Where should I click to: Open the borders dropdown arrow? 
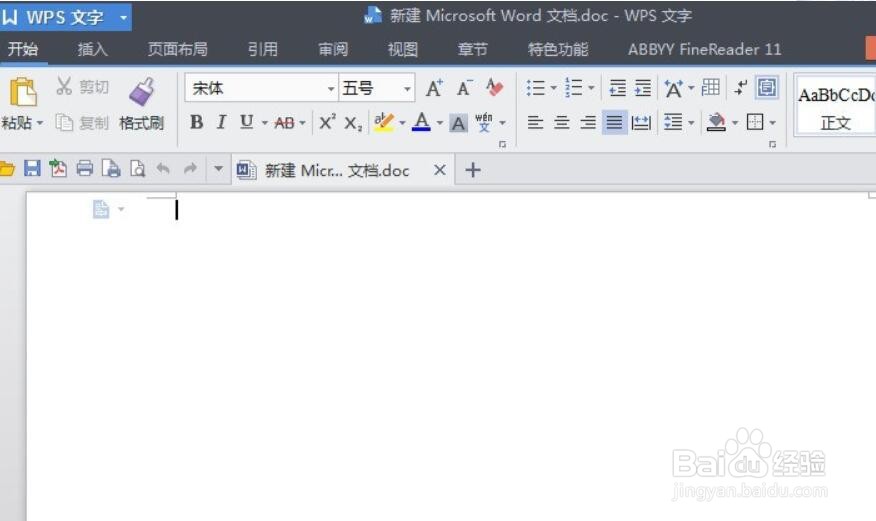[x=773, y=123]
